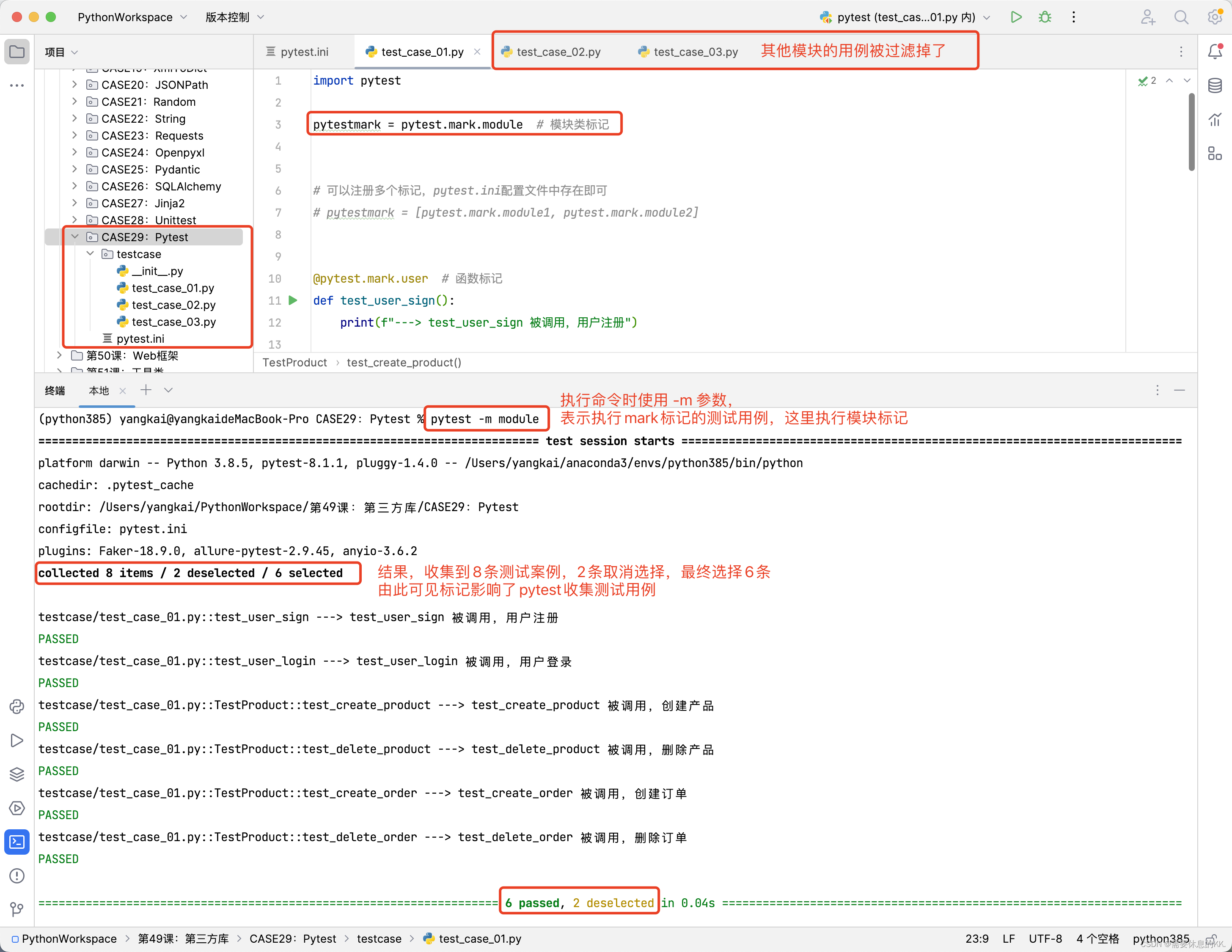The image size is (1232, 952).
Task: Close the test_case_01.py editor tab
Action: [477, 52]
